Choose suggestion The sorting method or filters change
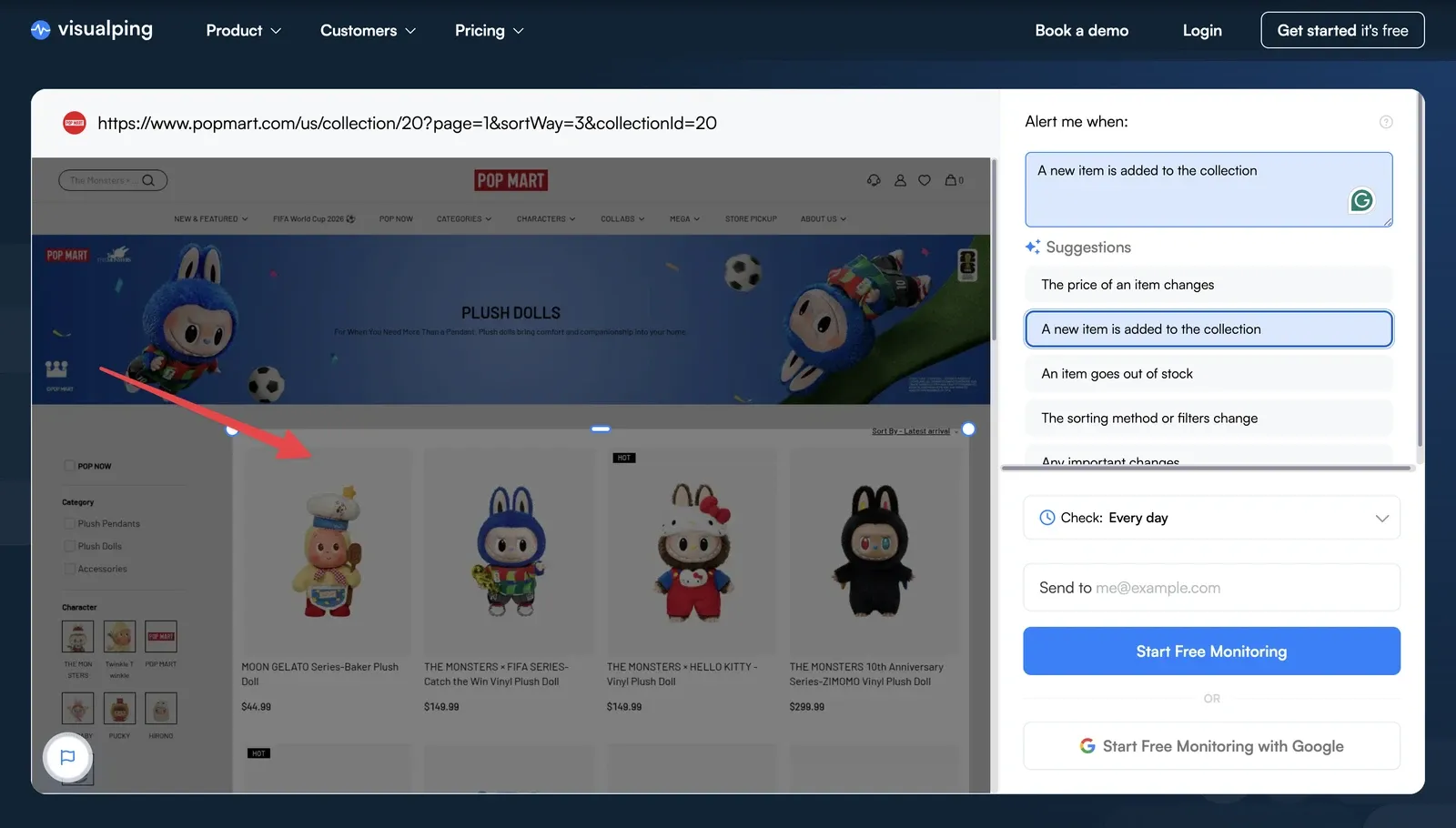Viewport: 1456px width, 828px height. (x=1208, y=419)
